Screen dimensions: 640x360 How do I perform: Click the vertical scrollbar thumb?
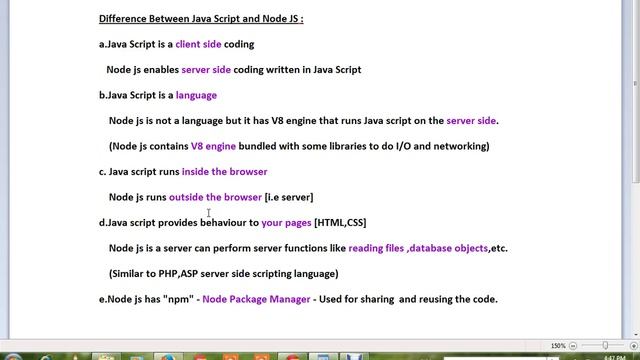click(635, 92)
